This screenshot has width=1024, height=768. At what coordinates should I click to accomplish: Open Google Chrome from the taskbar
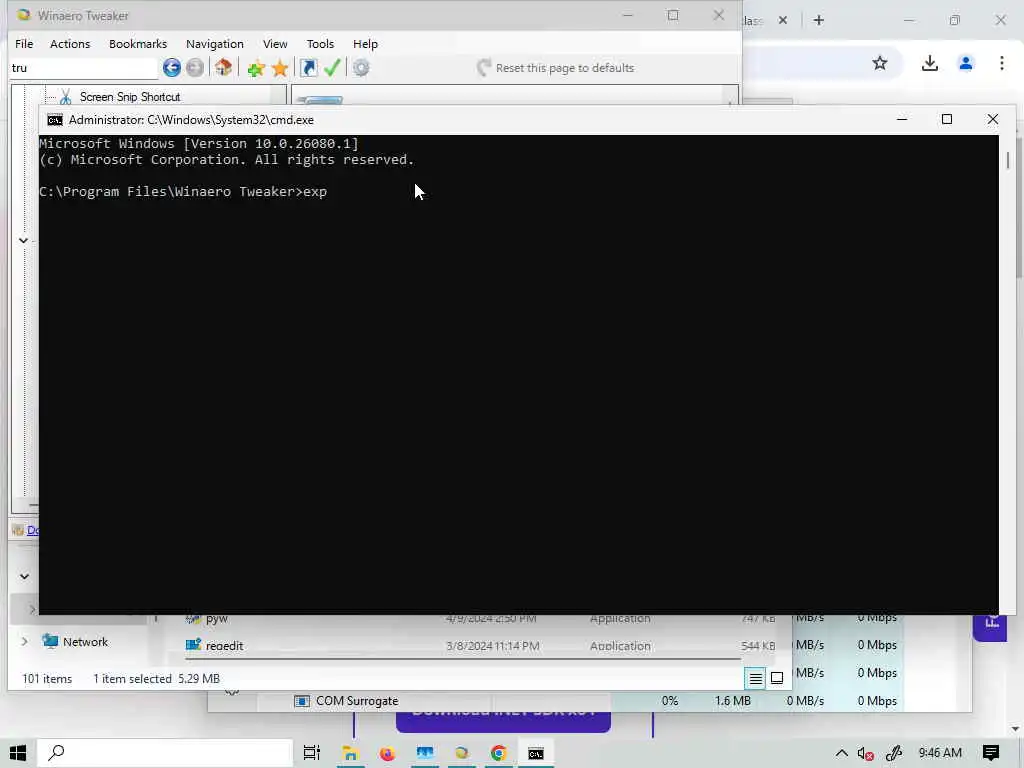(x=499, y=753)
